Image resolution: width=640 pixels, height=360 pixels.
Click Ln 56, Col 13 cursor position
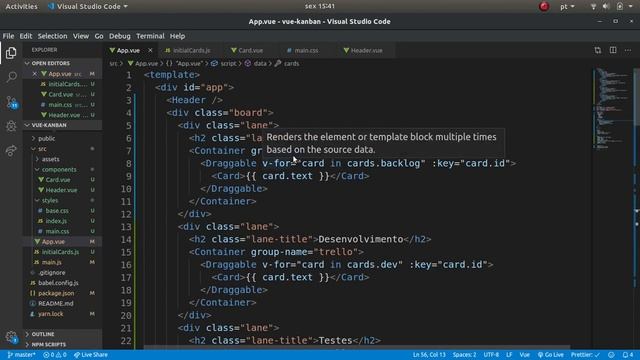[x=429, y=355]
